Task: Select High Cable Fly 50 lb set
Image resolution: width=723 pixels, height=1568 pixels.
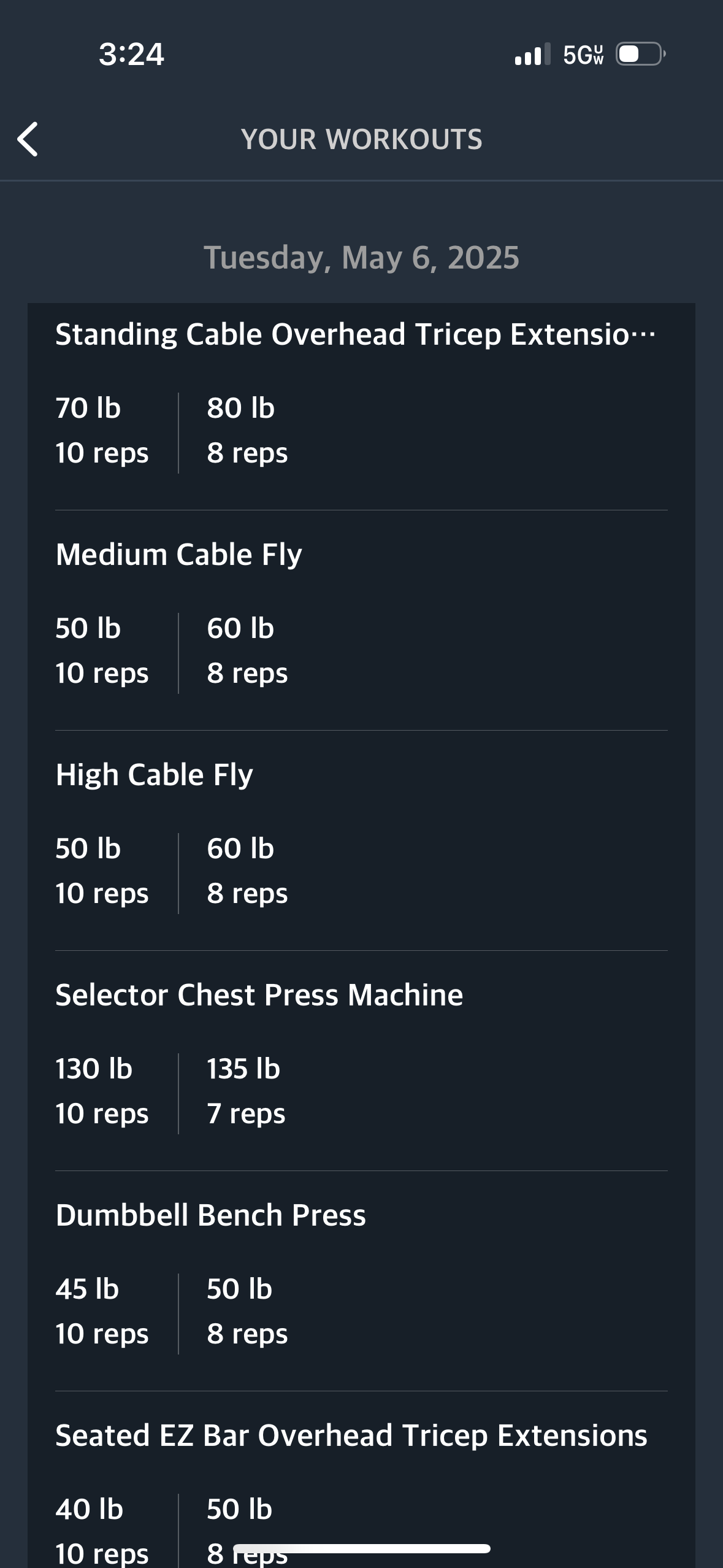Action: (102, 871)
